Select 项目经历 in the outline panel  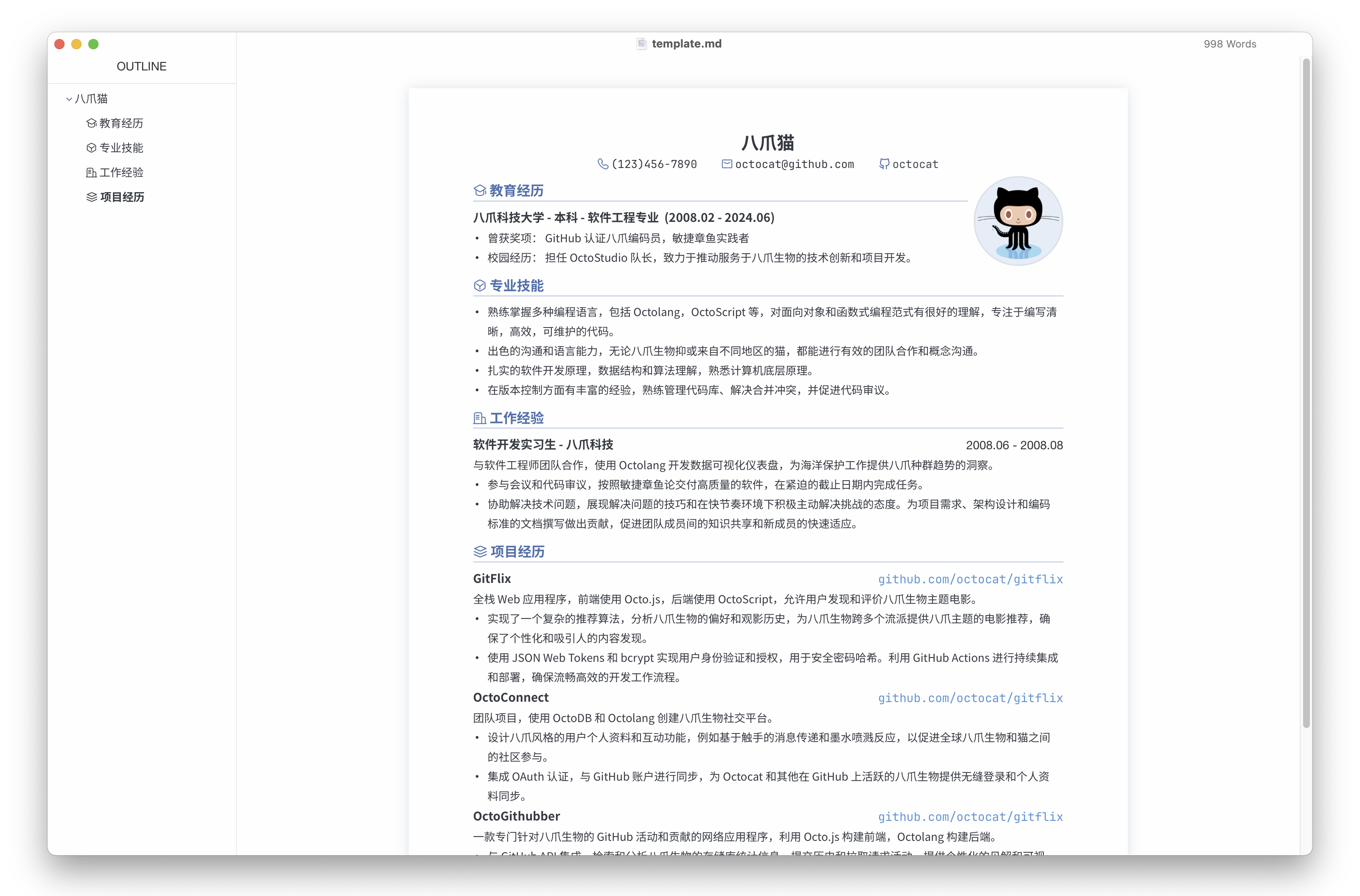(x=122, y=197)
